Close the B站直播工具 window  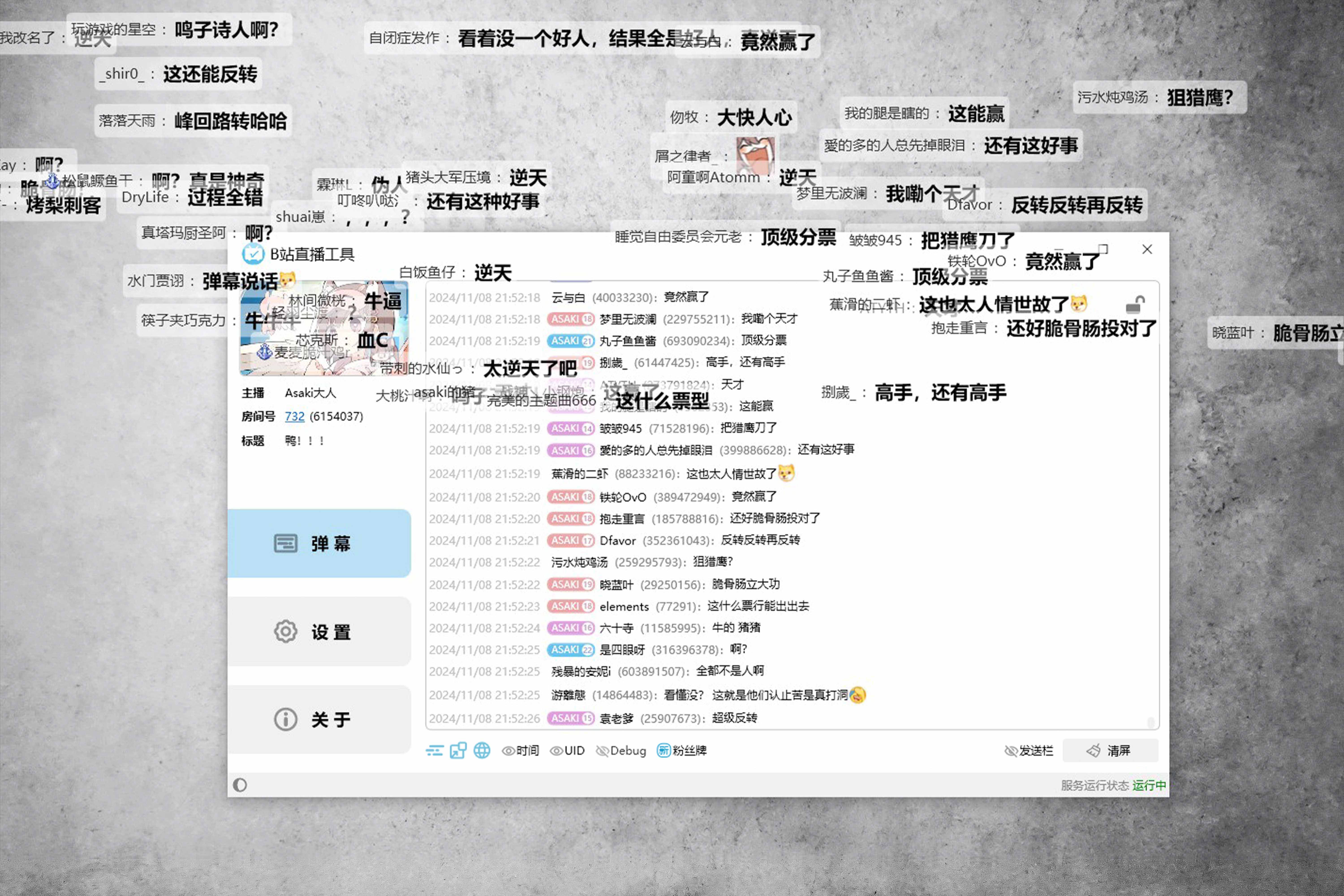[x=1147, y=249]
